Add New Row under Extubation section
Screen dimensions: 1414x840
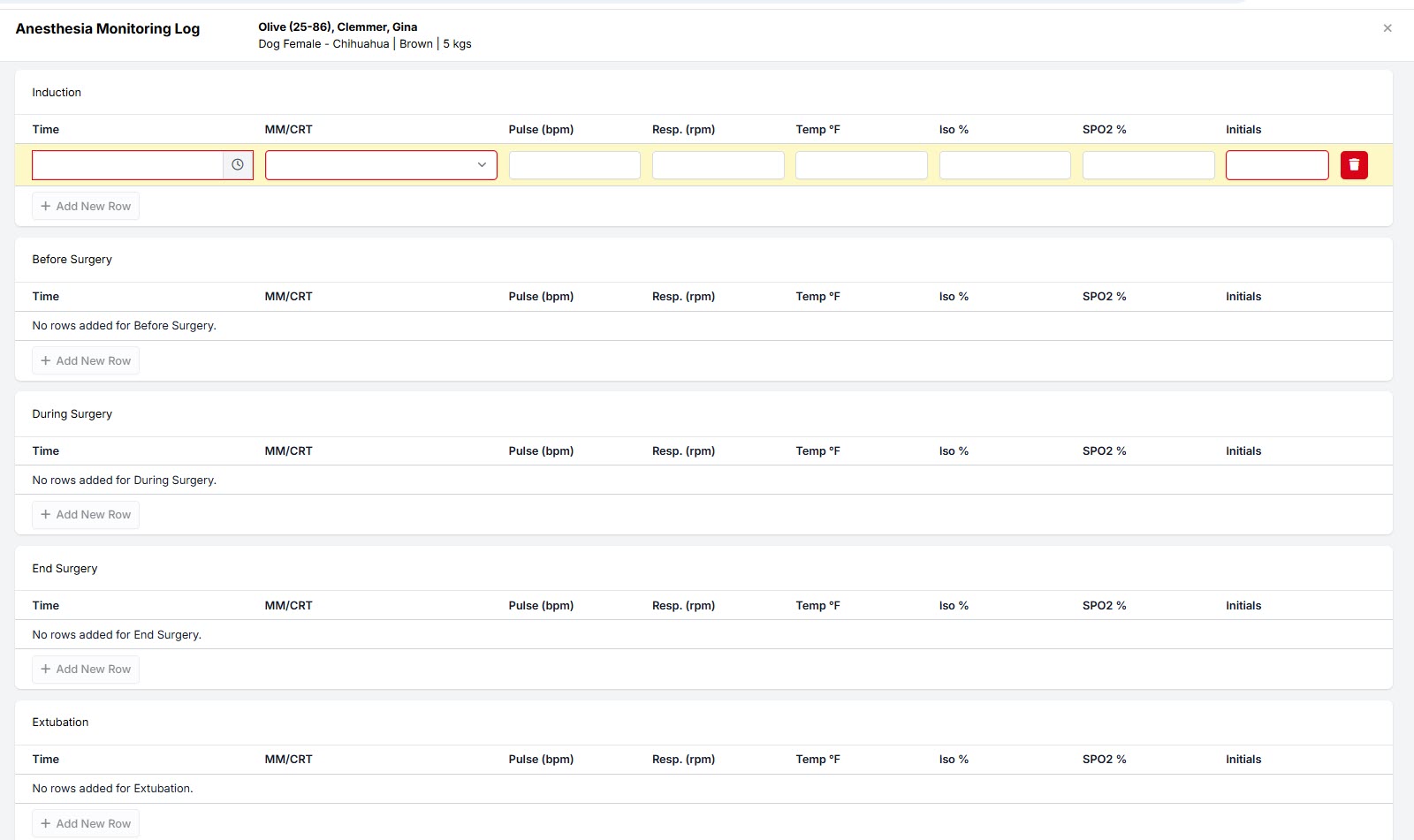[86, 823]
